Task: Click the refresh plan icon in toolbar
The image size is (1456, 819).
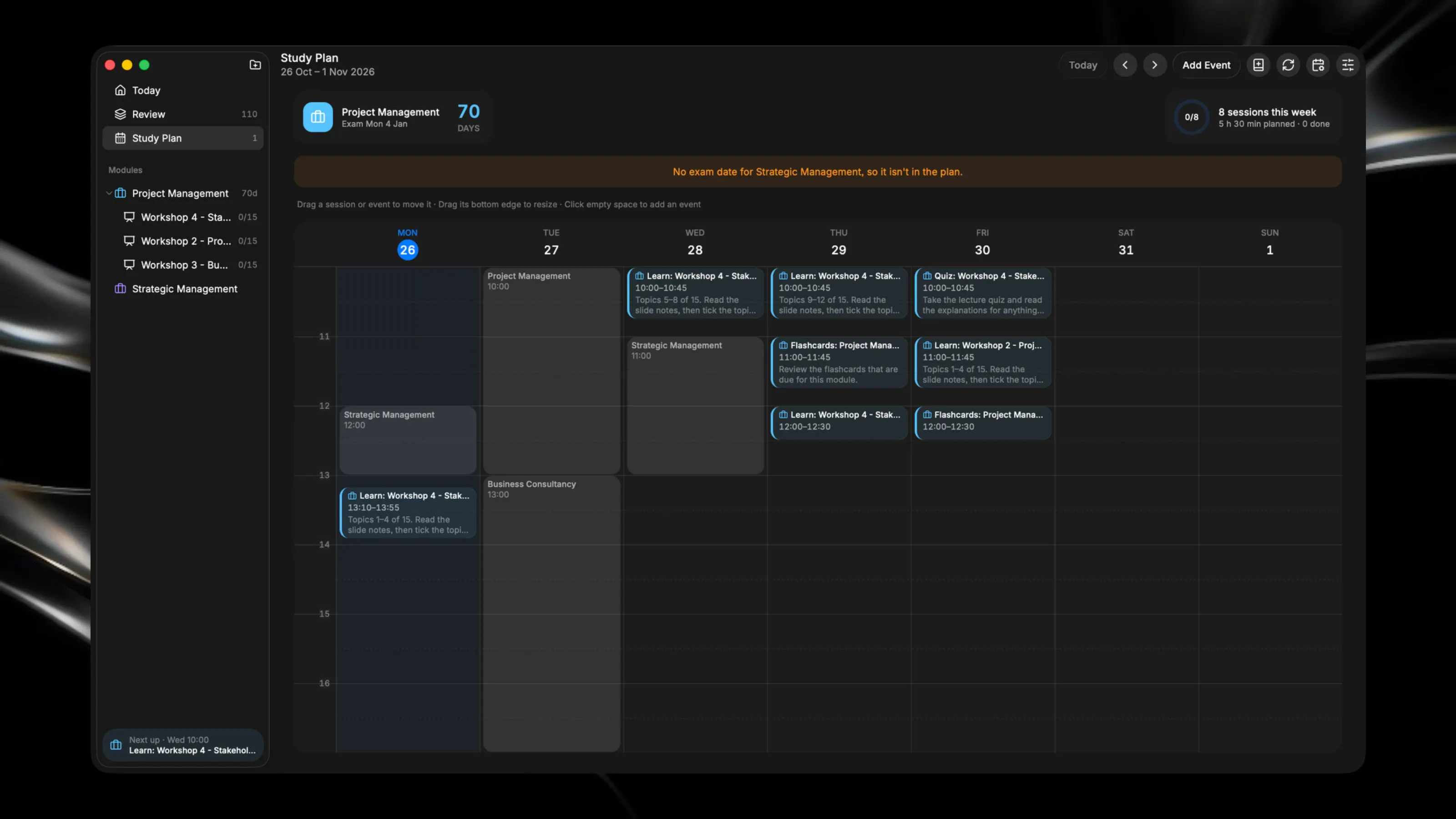Action: click(x=1288, y=65)
